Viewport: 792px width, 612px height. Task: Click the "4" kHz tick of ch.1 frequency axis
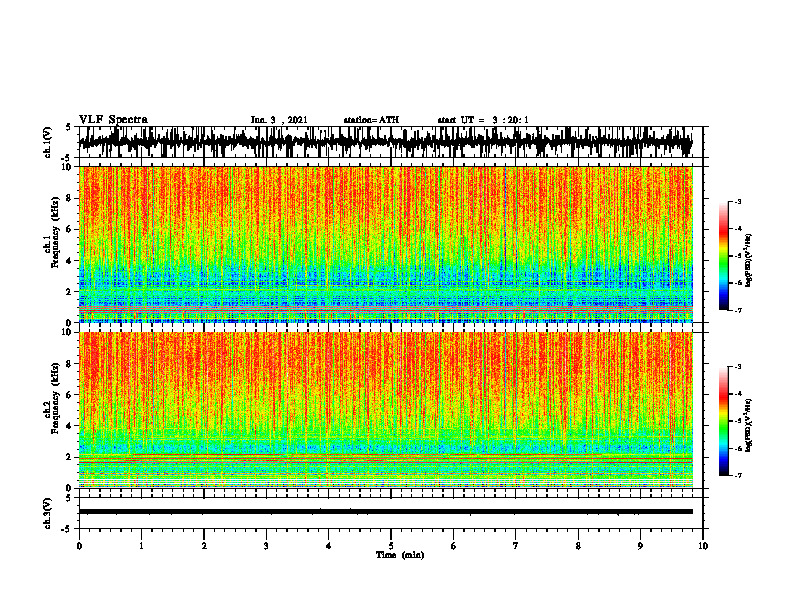coord(69,261)
